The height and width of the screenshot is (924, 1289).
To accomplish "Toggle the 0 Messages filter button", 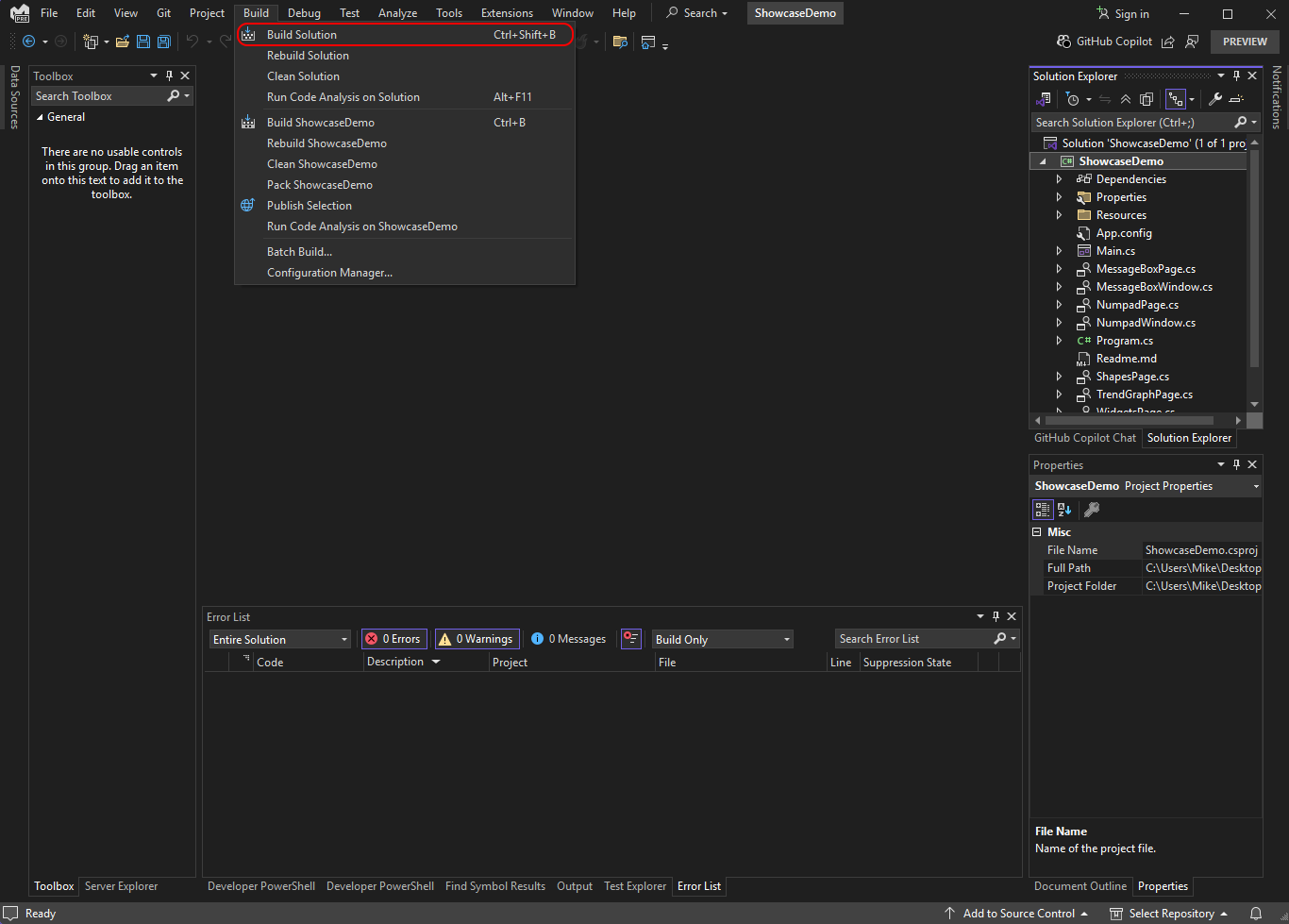I will tap(568, 639).
